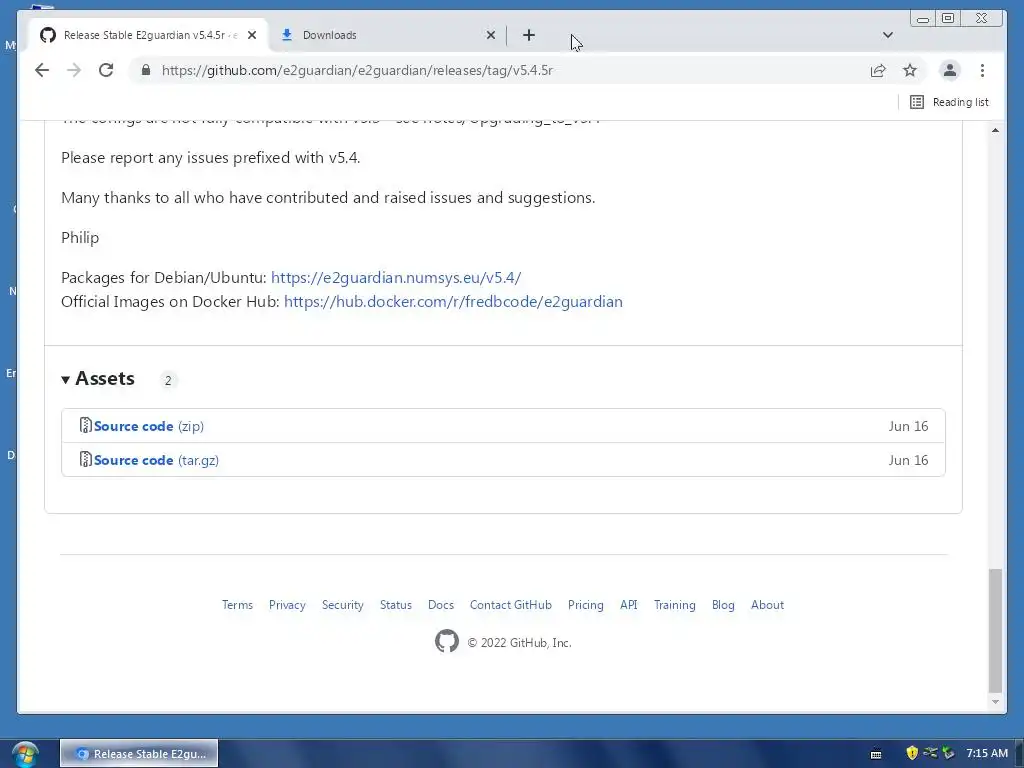The image size is (1024, 768).
Task: Click the yellow security shield tray icon
Action: (x=912, y=753)
